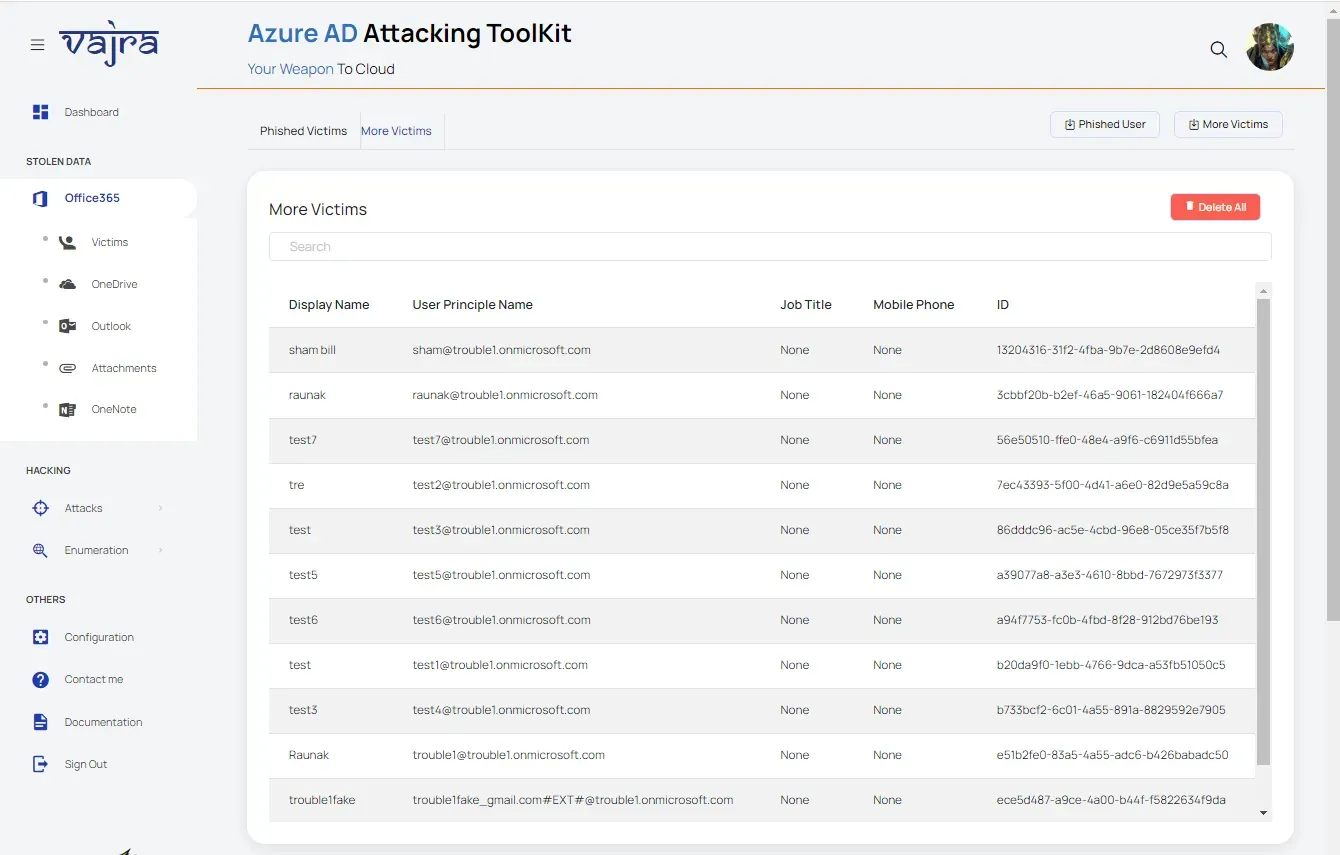Switch to the More Victims tab
Viewport: 1340px width, 855px height.
coord(396,131)
